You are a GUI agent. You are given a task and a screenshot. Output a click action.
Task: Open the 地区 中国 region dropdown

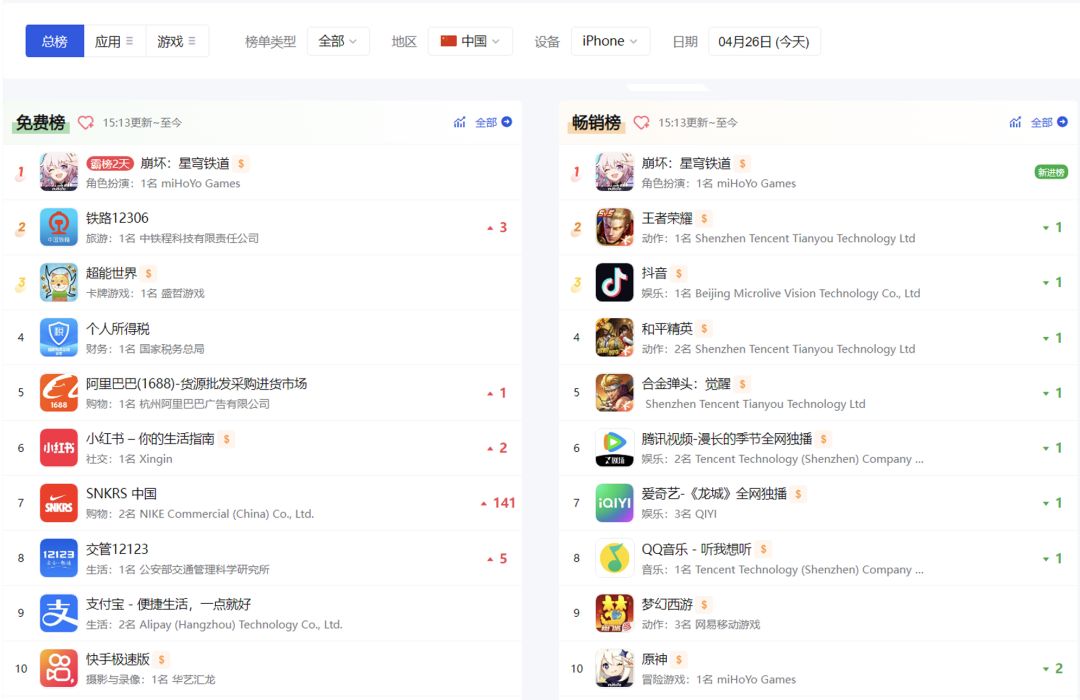pyautogui.click(x=470, y=41)
